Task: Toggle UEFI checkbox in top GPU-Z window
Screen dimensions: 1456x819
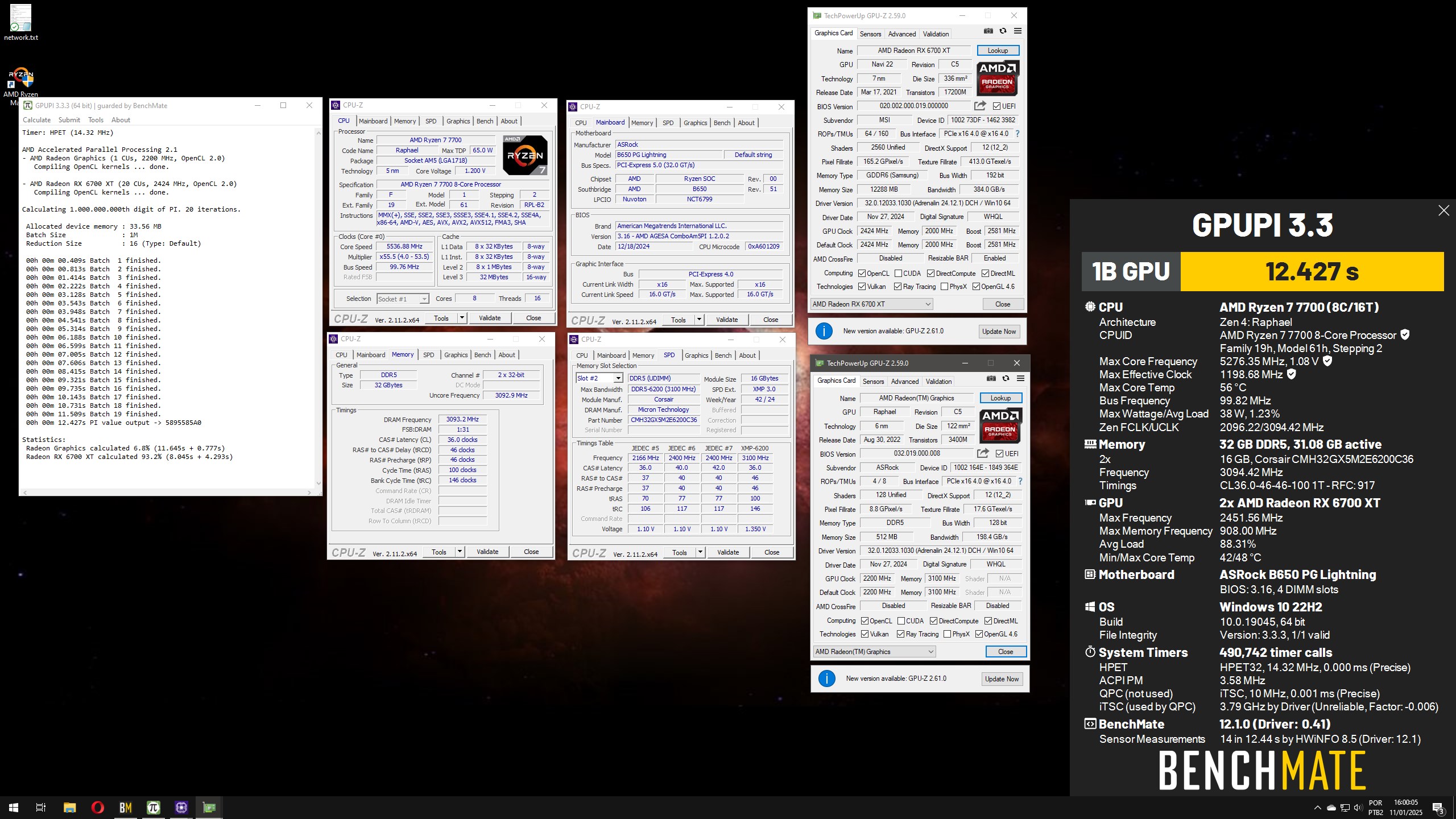Action: tap(996, 106)
